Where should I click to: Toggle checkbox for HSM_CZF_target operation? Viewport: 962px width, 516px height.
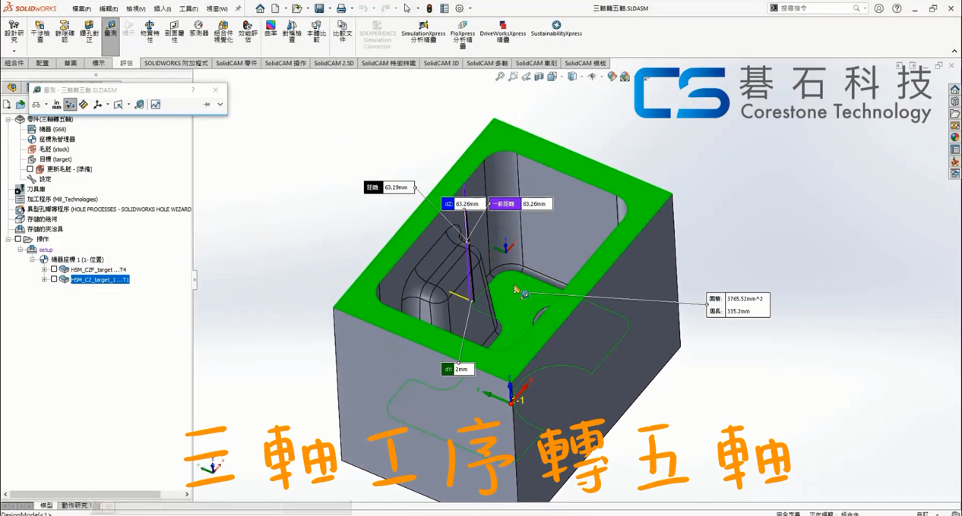click(x=54, y=269)
